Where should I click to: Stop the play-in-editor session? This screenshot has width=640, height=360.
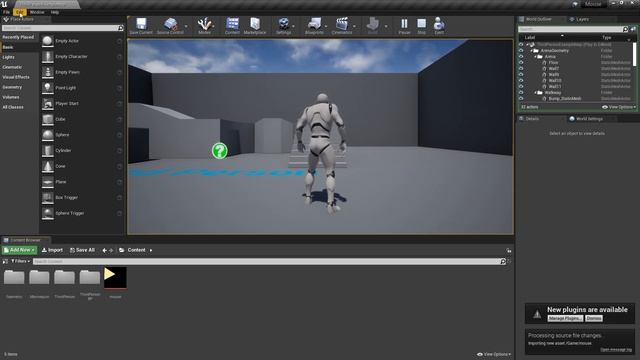tap(422, 24)
